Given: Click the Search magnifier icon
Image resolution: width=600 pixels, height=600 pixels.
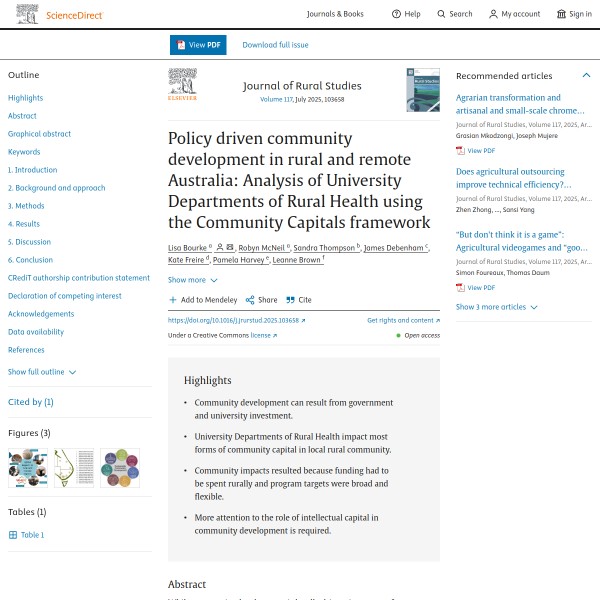Looking at the screenshot, I should pyautogui.click(x=441, y=14).
